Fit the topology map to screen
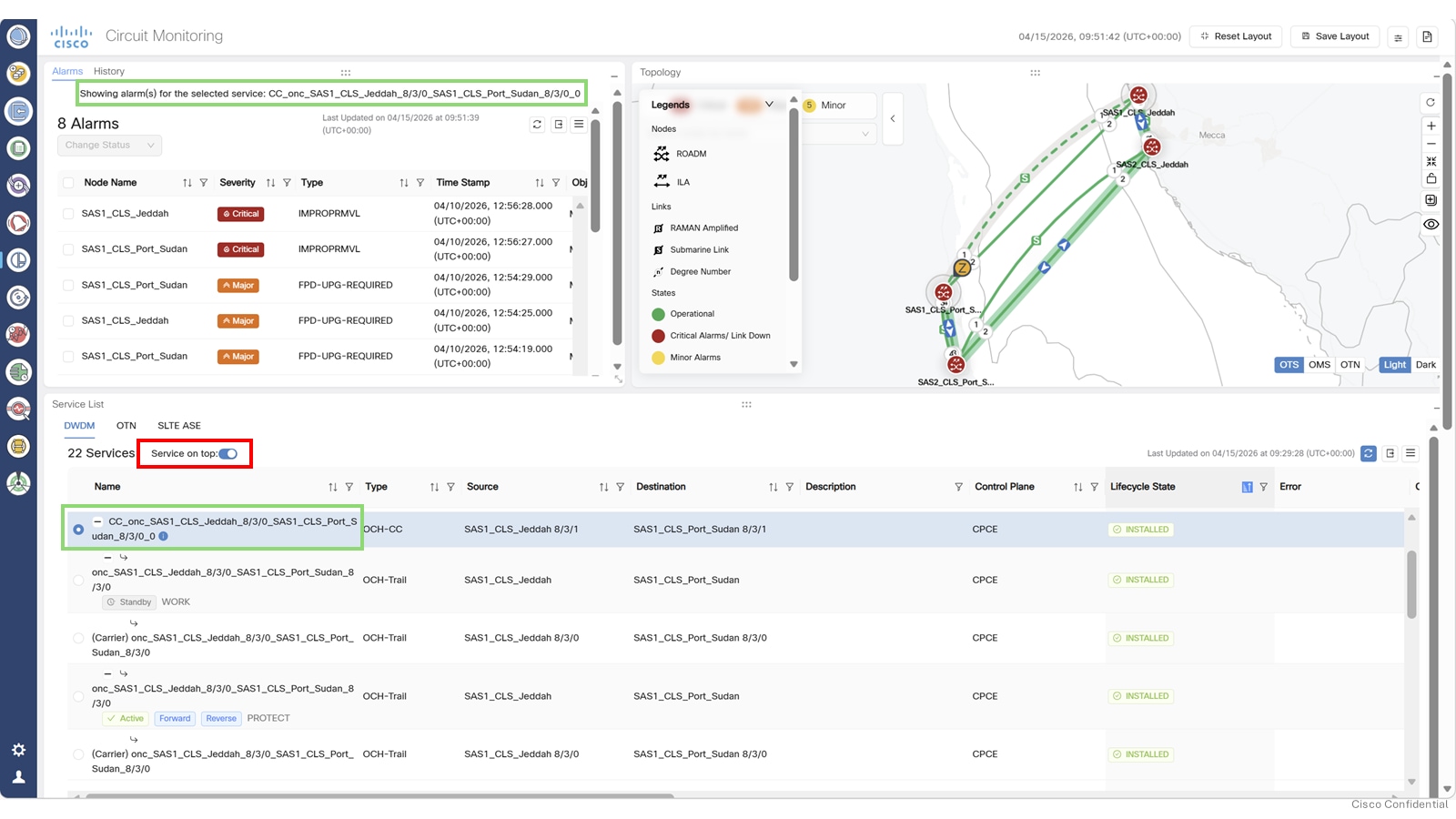 [x=1431, y=161]
